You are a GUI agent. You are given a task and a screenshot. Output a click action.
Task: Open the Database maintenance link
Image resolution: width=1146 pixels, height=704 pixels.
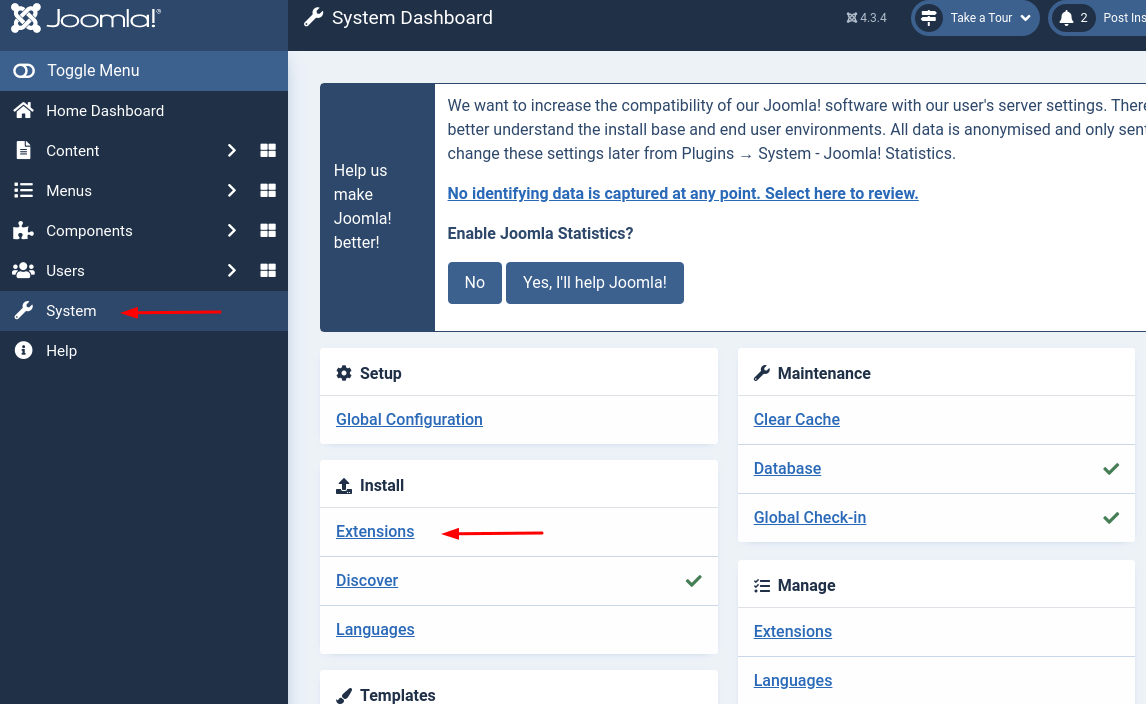787,469
